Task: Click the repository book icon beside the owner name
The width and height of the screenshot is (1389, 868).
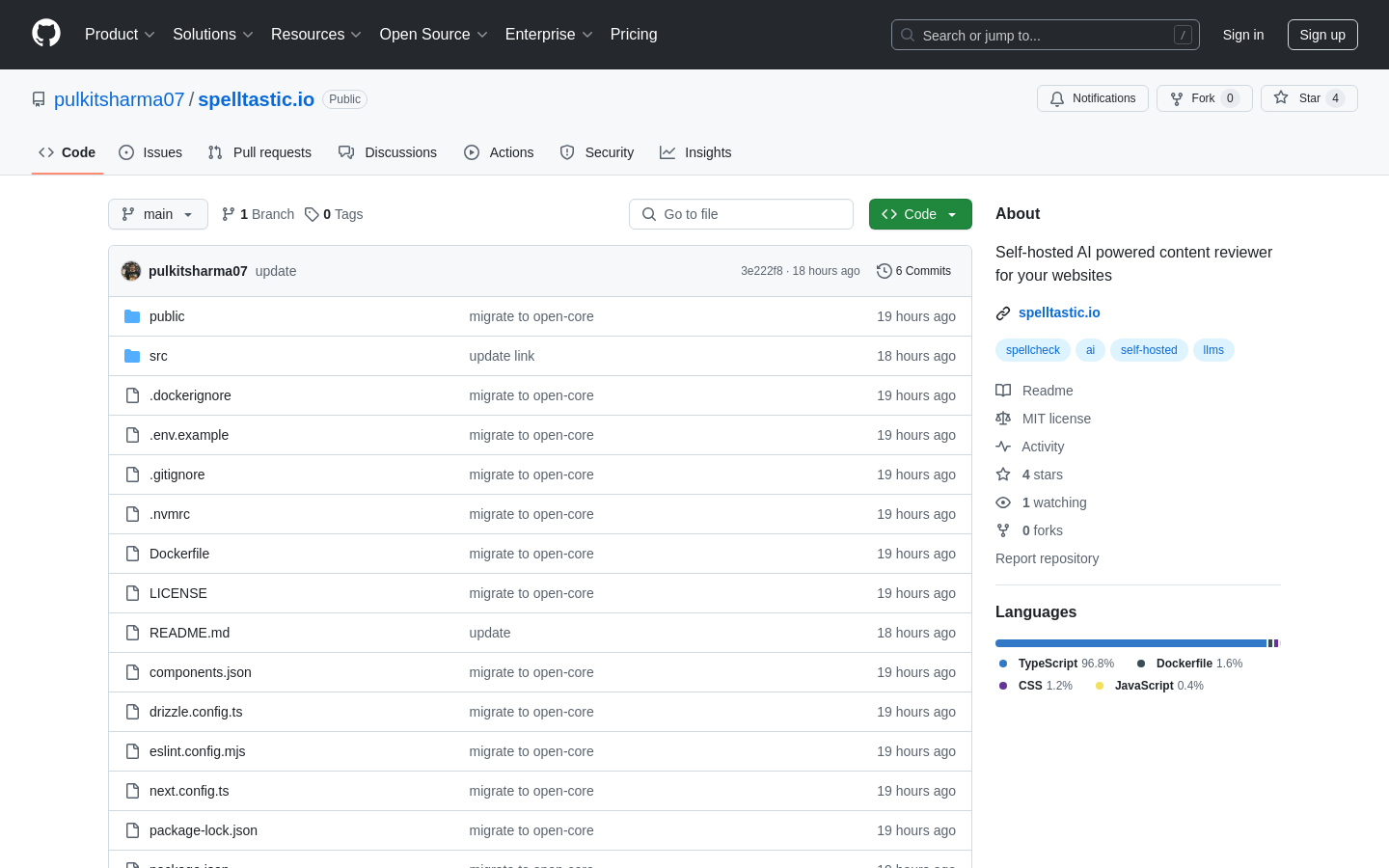Action: pyautogui.click(x=39, y=99)
